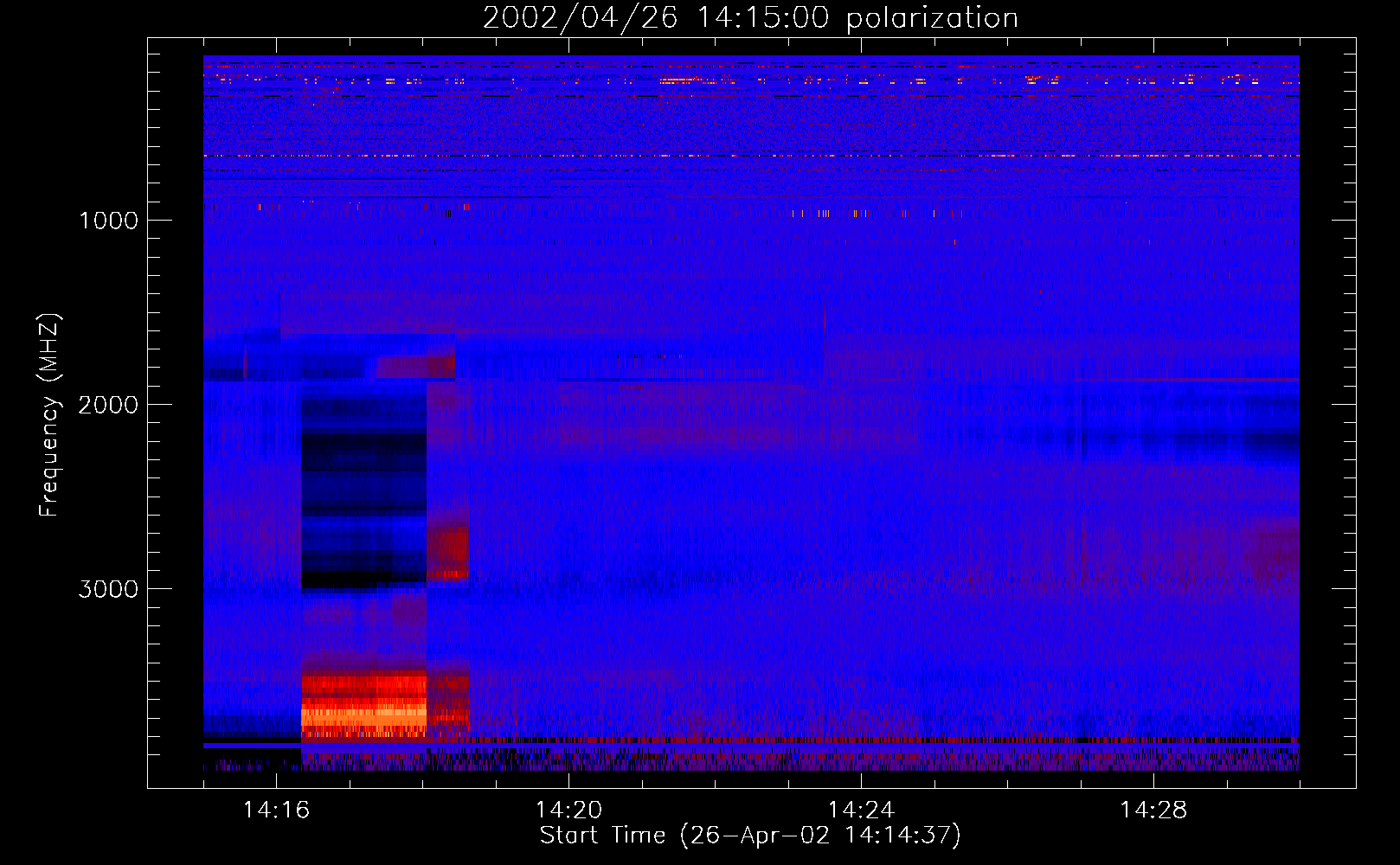
Task: Click the 14:20 time tick label
Action: click(568, 810)
